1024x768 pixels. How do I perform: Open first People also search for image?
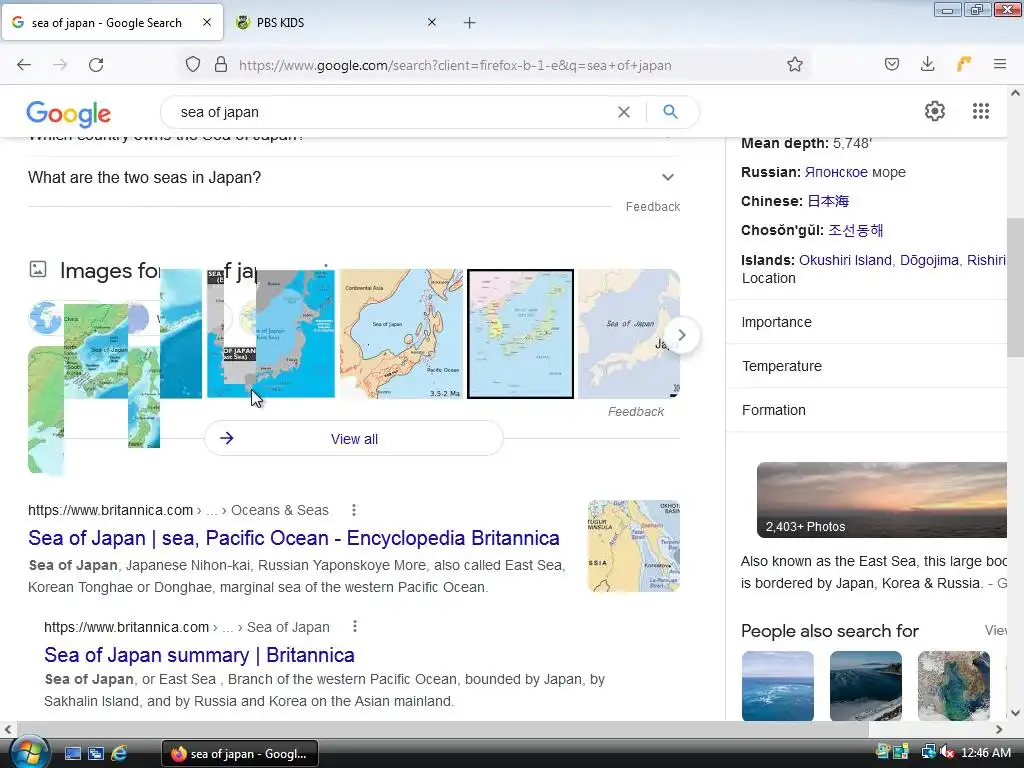[778, 686]
